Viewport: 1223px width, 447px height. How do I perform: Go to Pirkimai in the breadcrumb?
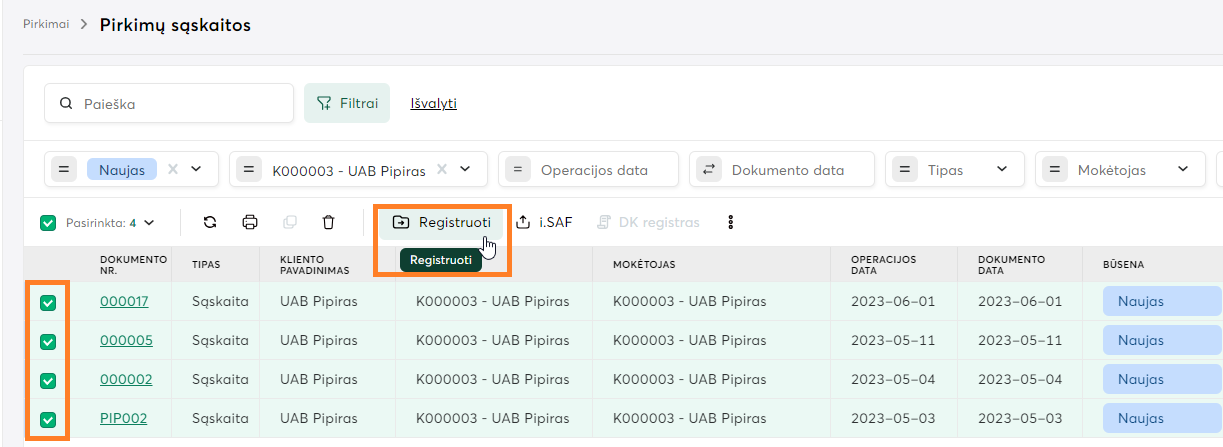[46, 25]
